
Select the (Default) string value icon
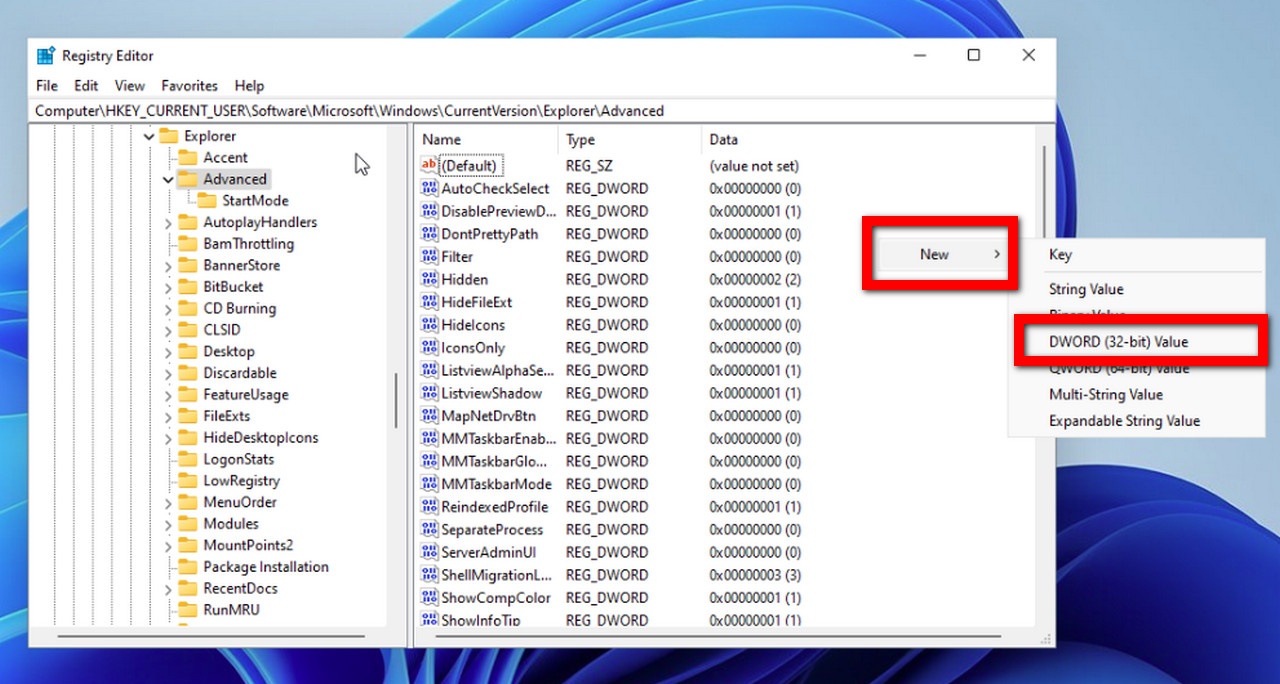tap(430, 165)
